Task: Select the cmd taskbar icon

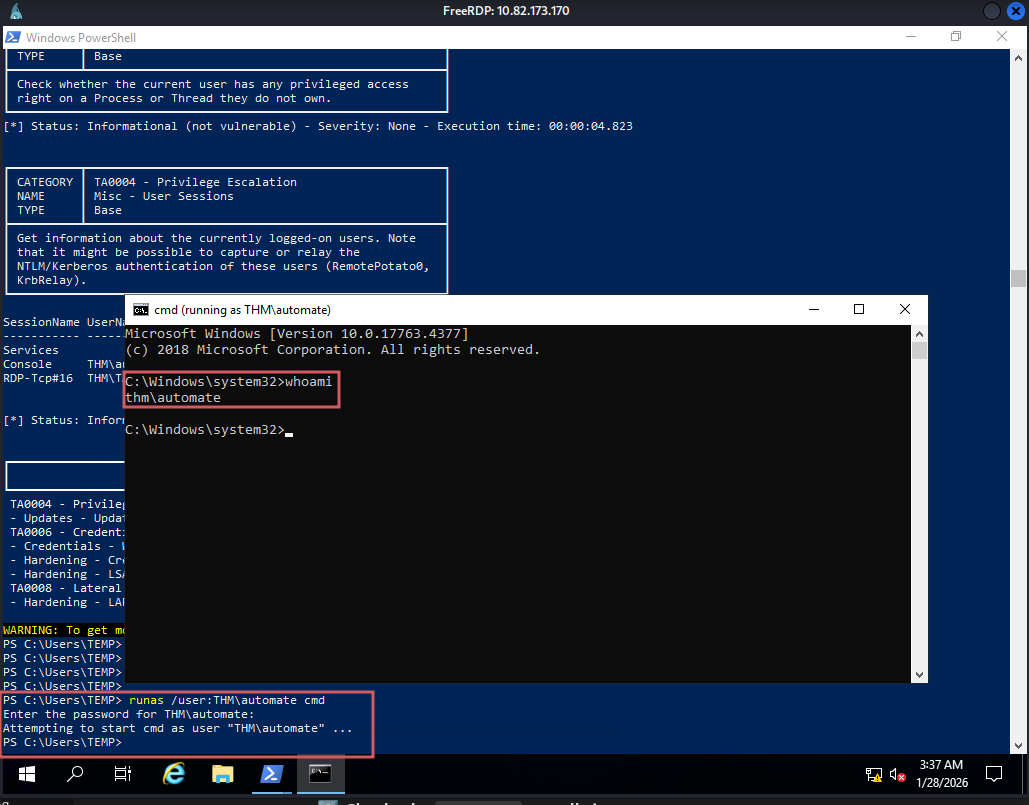Action: click(320, 773)
